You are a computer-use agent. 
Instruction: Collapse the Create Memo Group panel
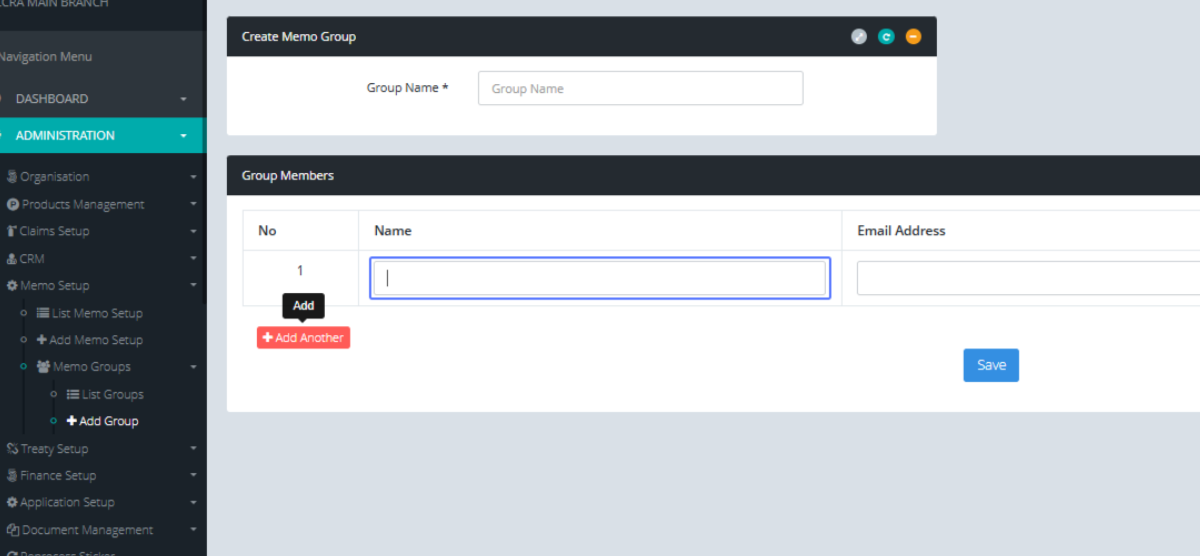[x=913, y=37]
